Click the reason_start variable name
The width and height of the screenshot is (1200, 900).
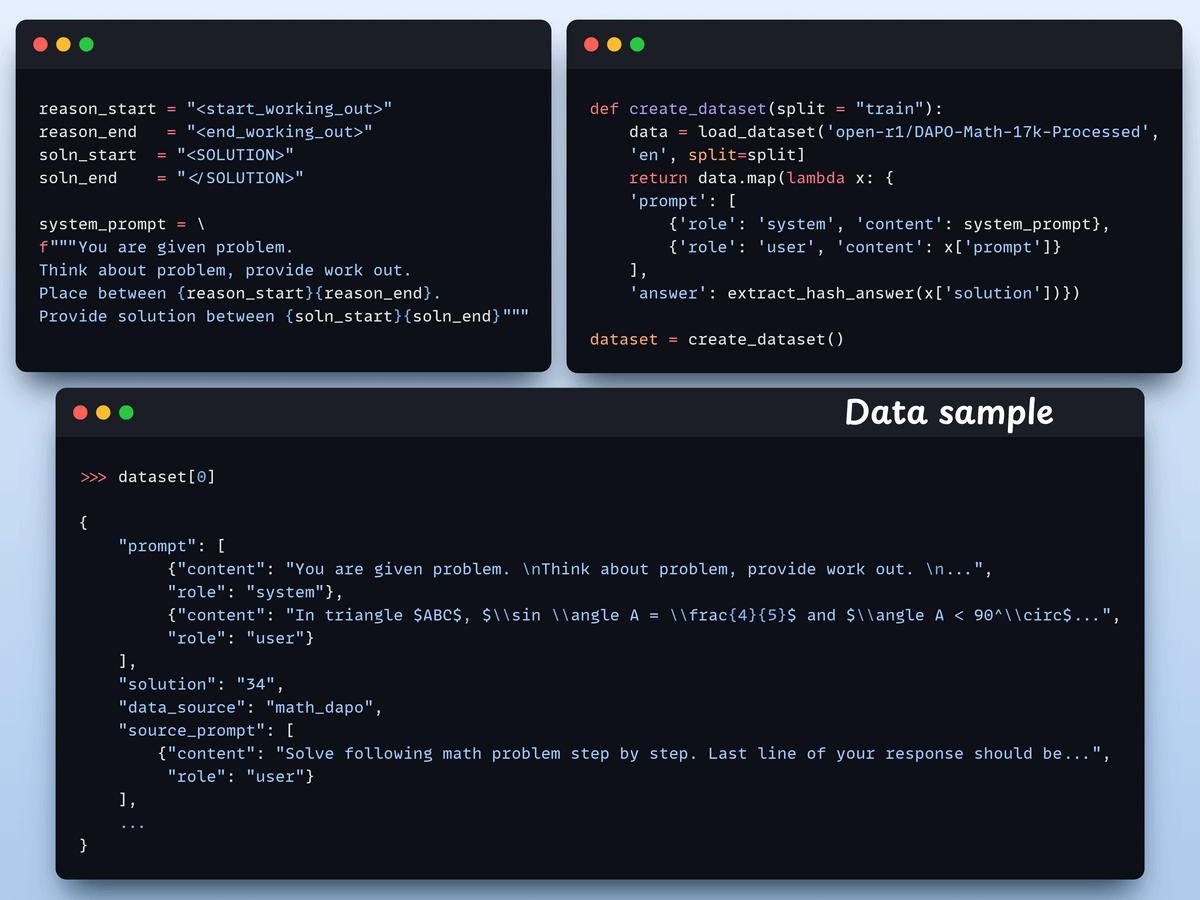97,108
